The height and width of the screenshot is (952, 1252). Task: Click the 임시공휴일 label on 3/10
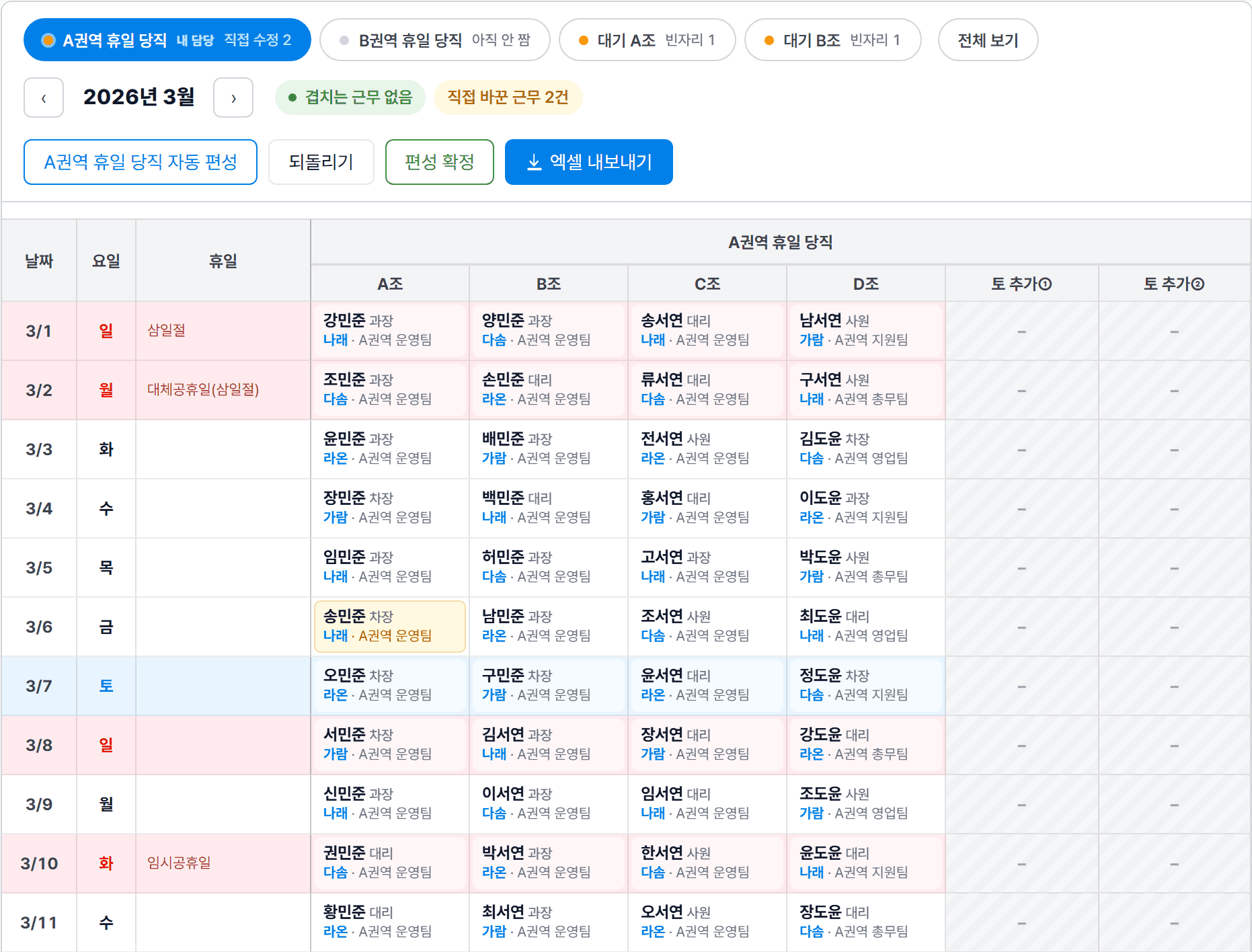179,863
